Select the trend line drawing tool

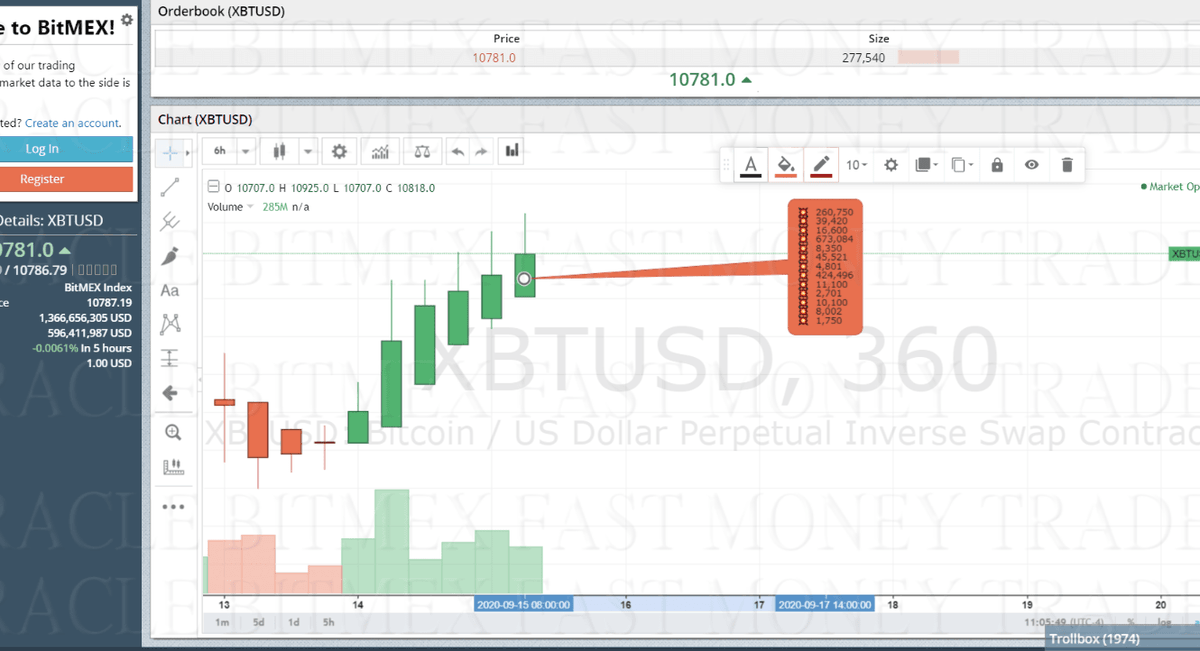pyautogui.click(x=170, y=187)
